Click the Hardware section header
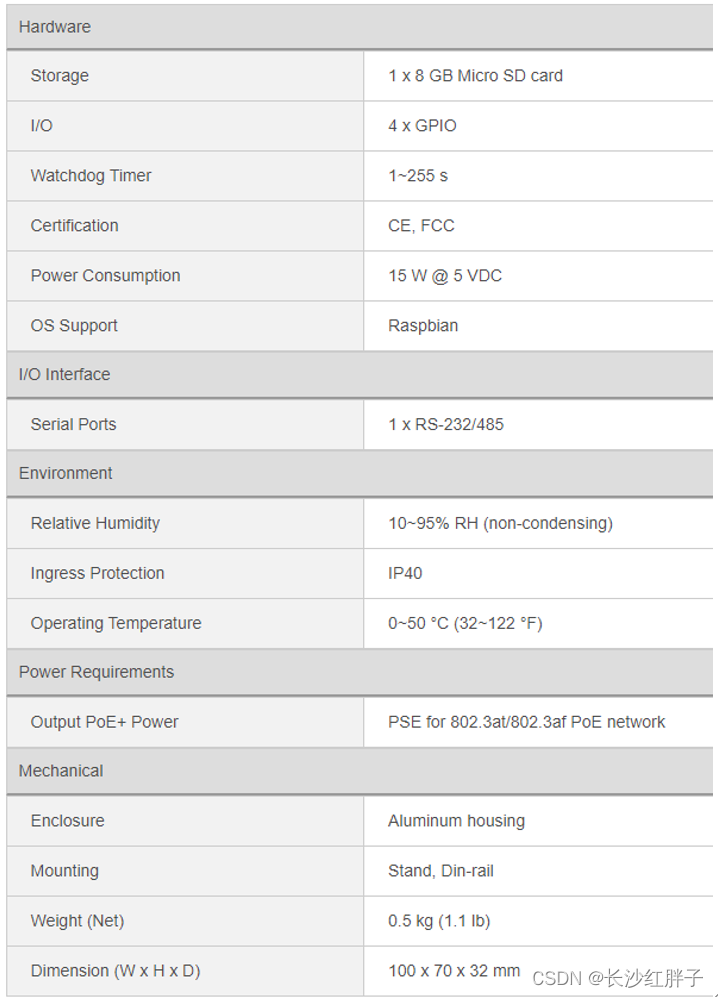 pos(55,27)
